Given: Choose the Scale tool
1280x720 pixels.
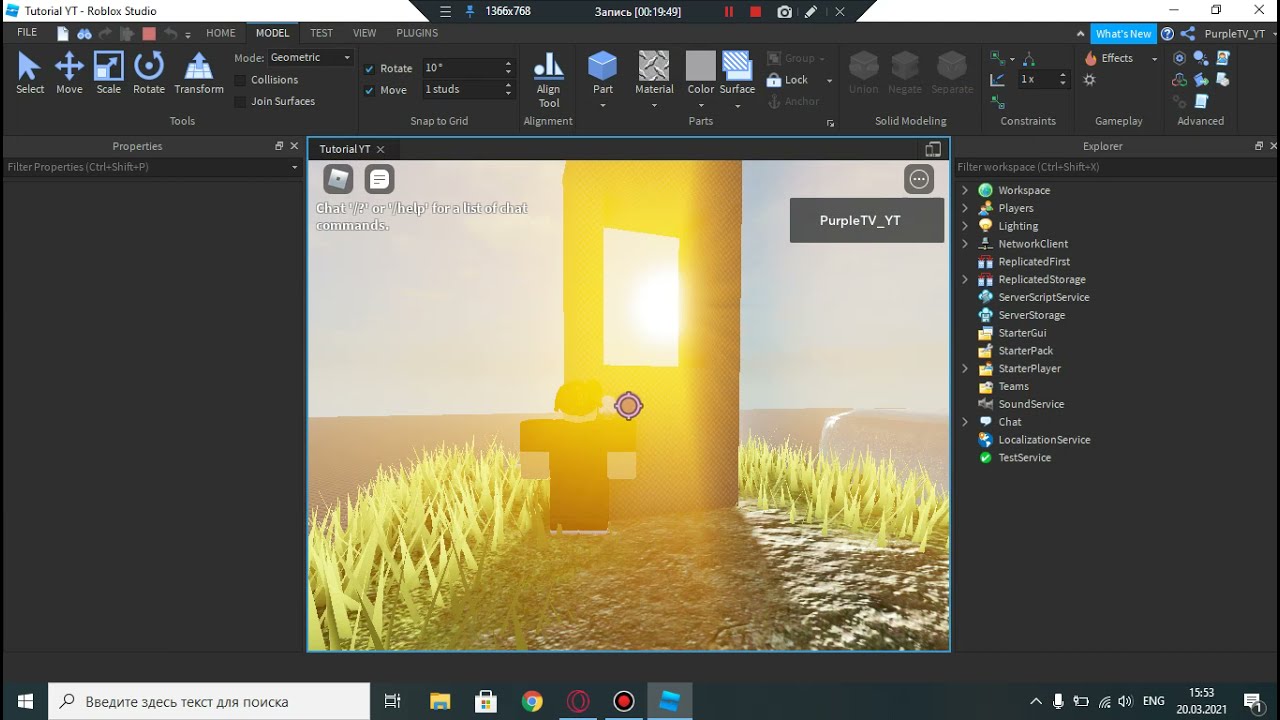Looking at the screenshot, I should [108, 73].
